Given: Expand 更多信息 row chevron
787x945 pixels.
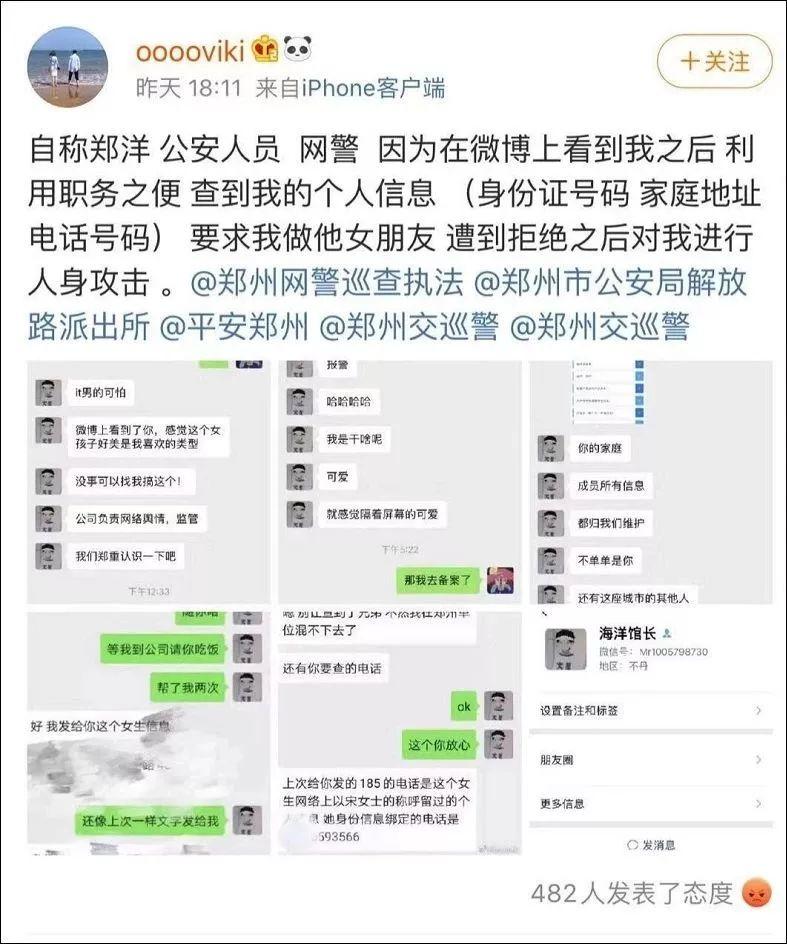Looking at the screenshot, I should click(758, 803).
